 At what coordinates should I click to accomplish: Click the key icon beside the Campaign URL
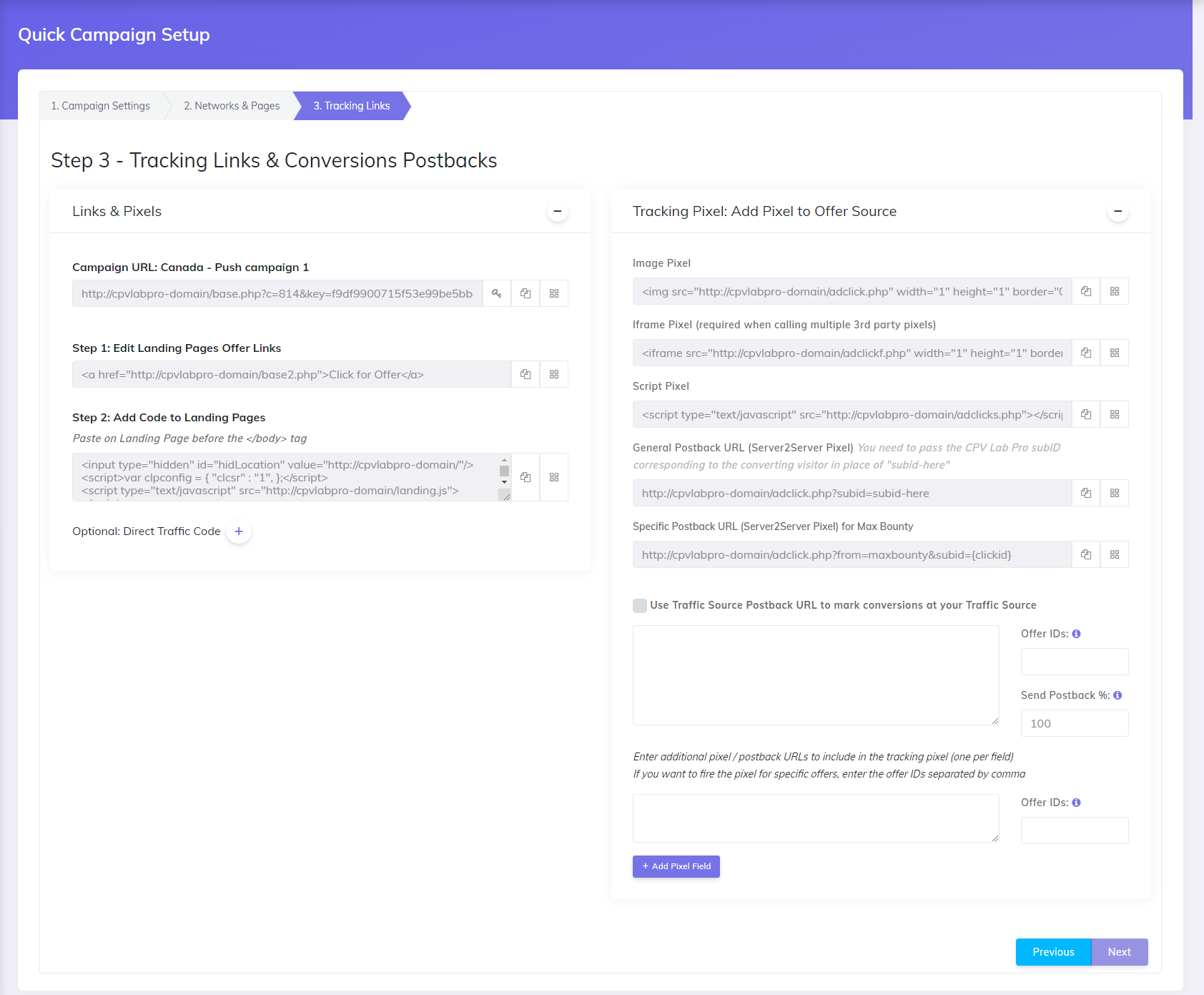point(497,293)
